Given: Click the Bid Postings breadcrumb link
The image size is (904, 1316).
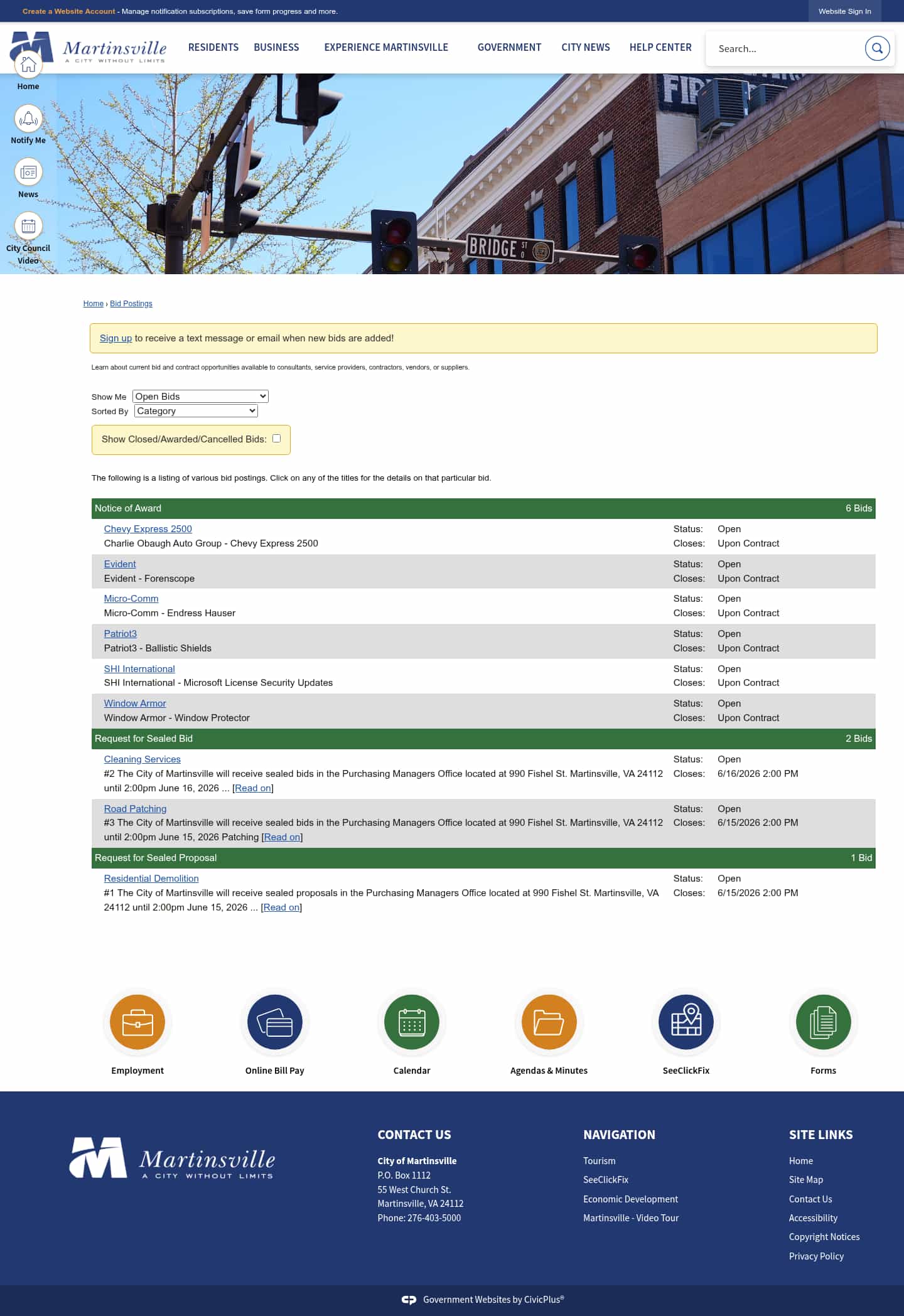Looking at the screenshot, I should 131,304.
